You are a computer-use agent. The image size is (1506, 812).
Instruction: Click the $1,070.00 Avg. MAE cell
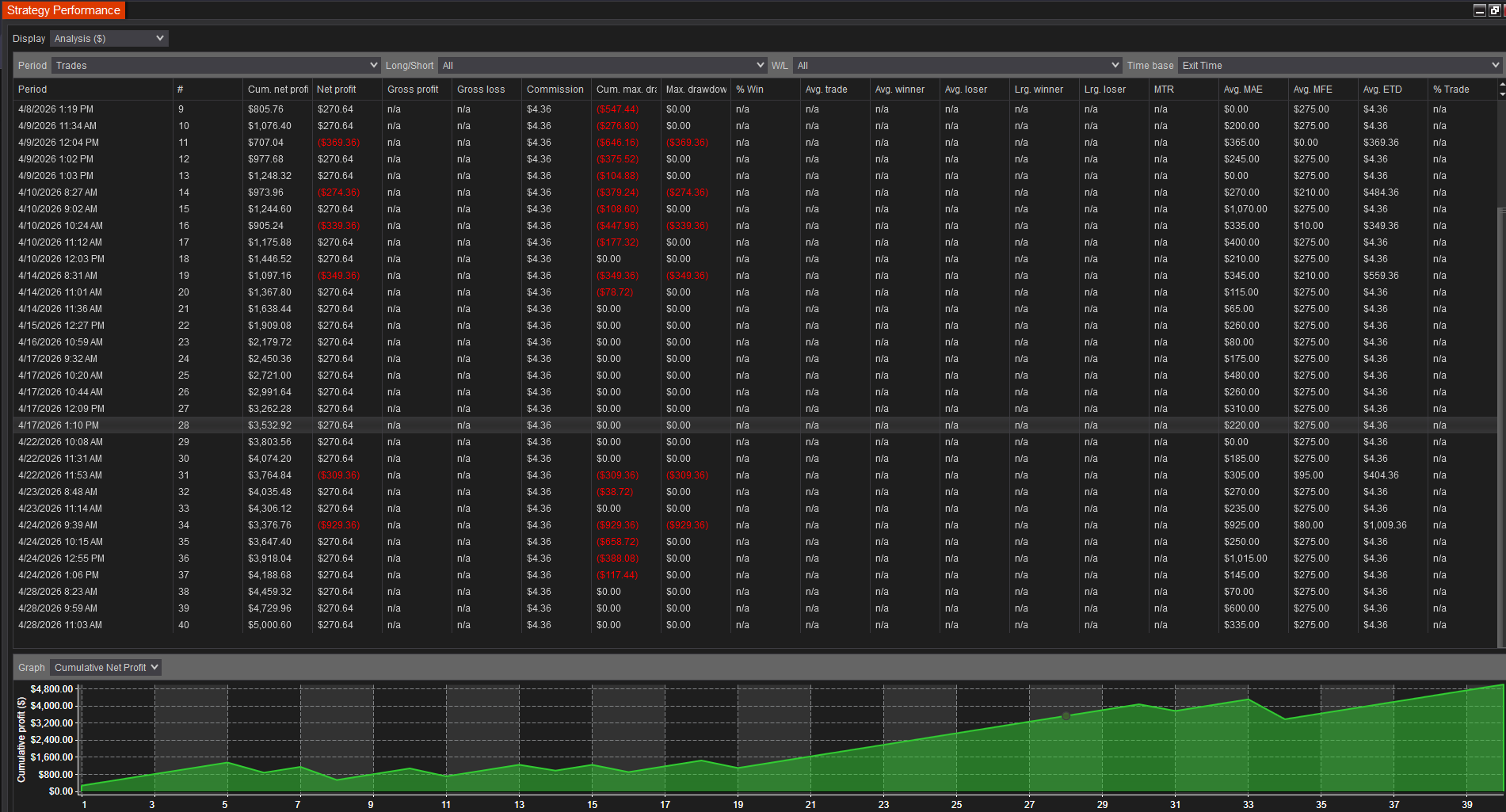coord(1253,209)
